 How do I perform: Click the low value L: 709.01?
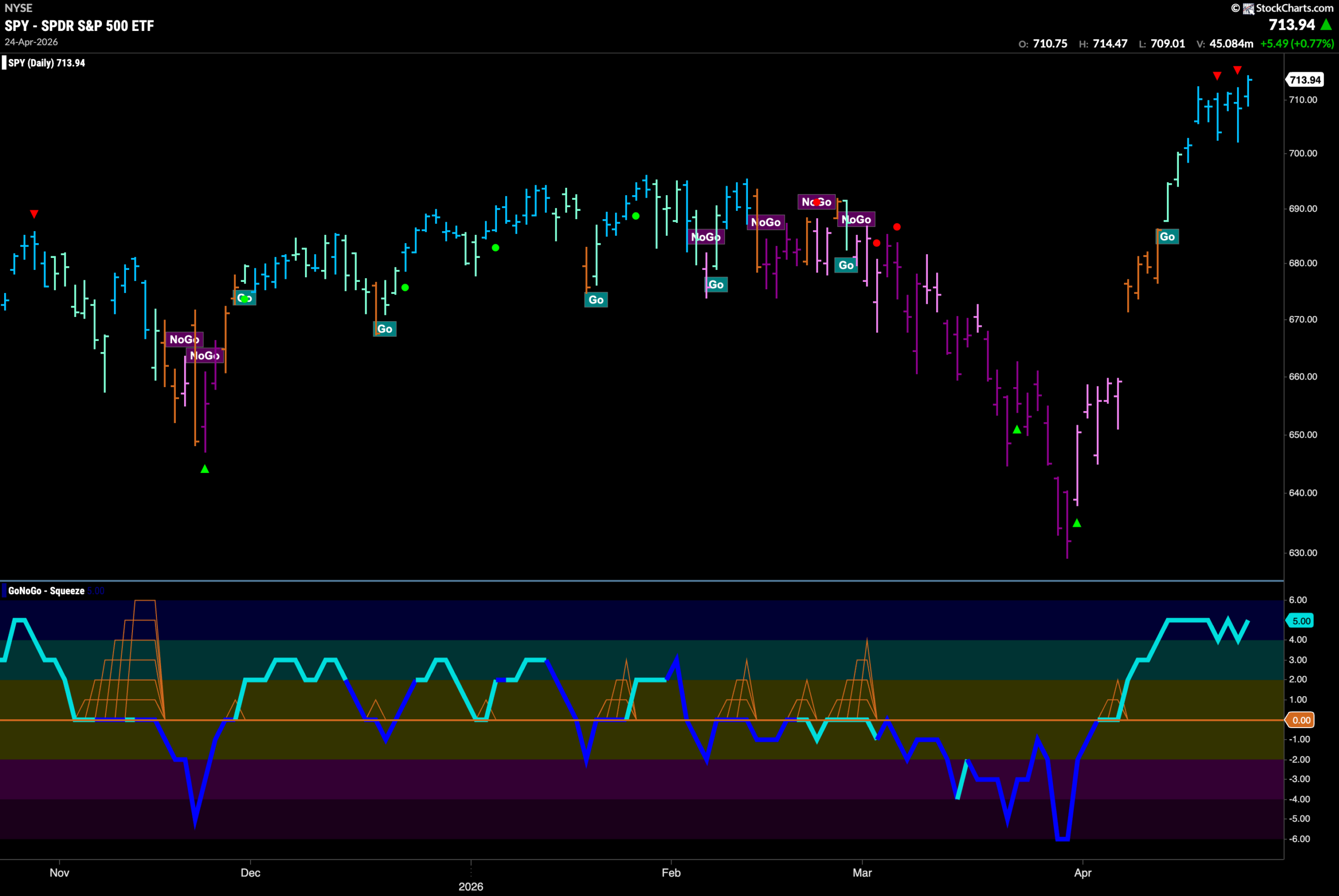point(1162,44)
